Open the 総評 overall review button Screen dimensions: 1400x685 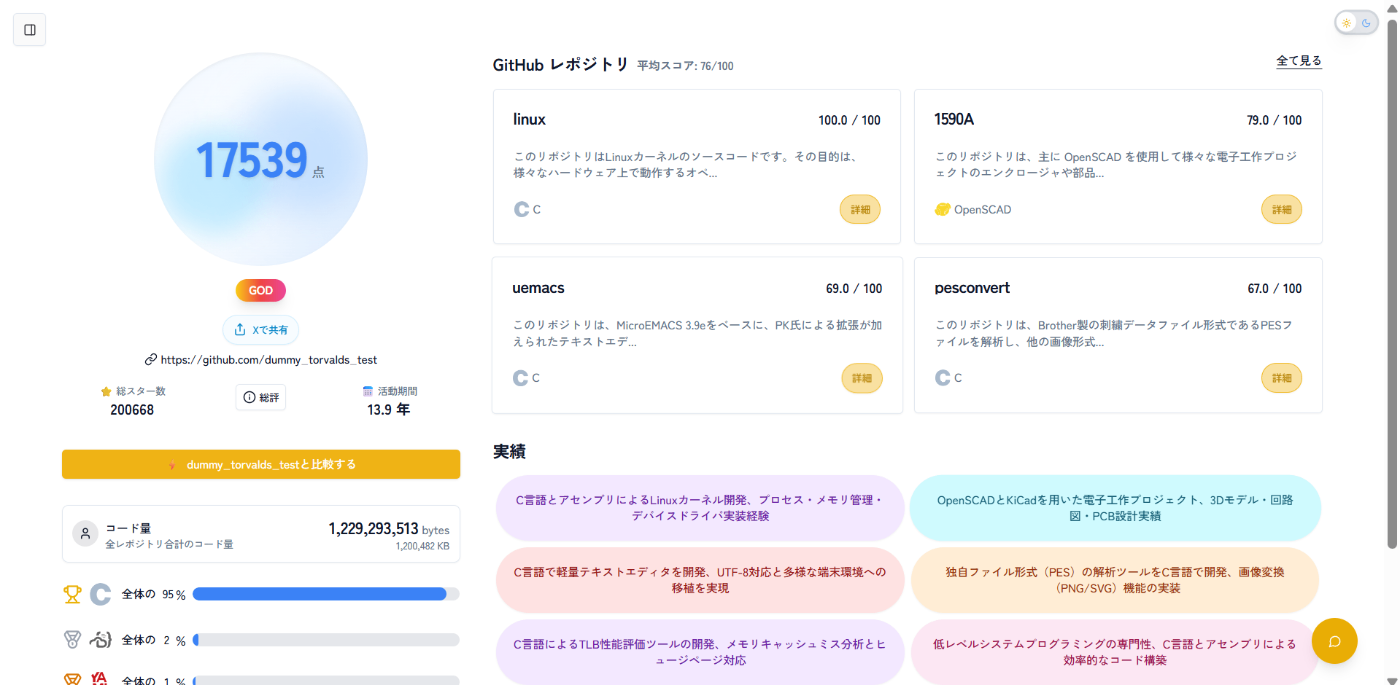click(260, 398)
